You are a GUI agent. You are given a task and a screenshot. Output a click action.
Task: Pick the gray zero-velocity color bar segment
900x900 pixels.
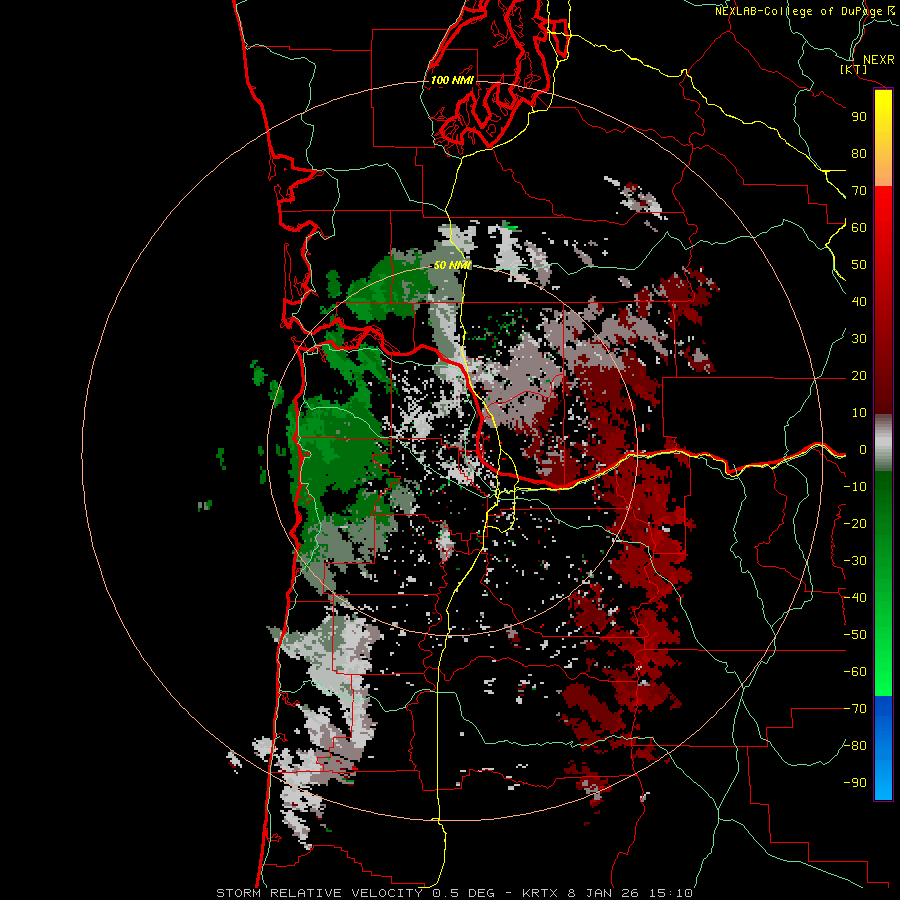click(x=883, y=443)
